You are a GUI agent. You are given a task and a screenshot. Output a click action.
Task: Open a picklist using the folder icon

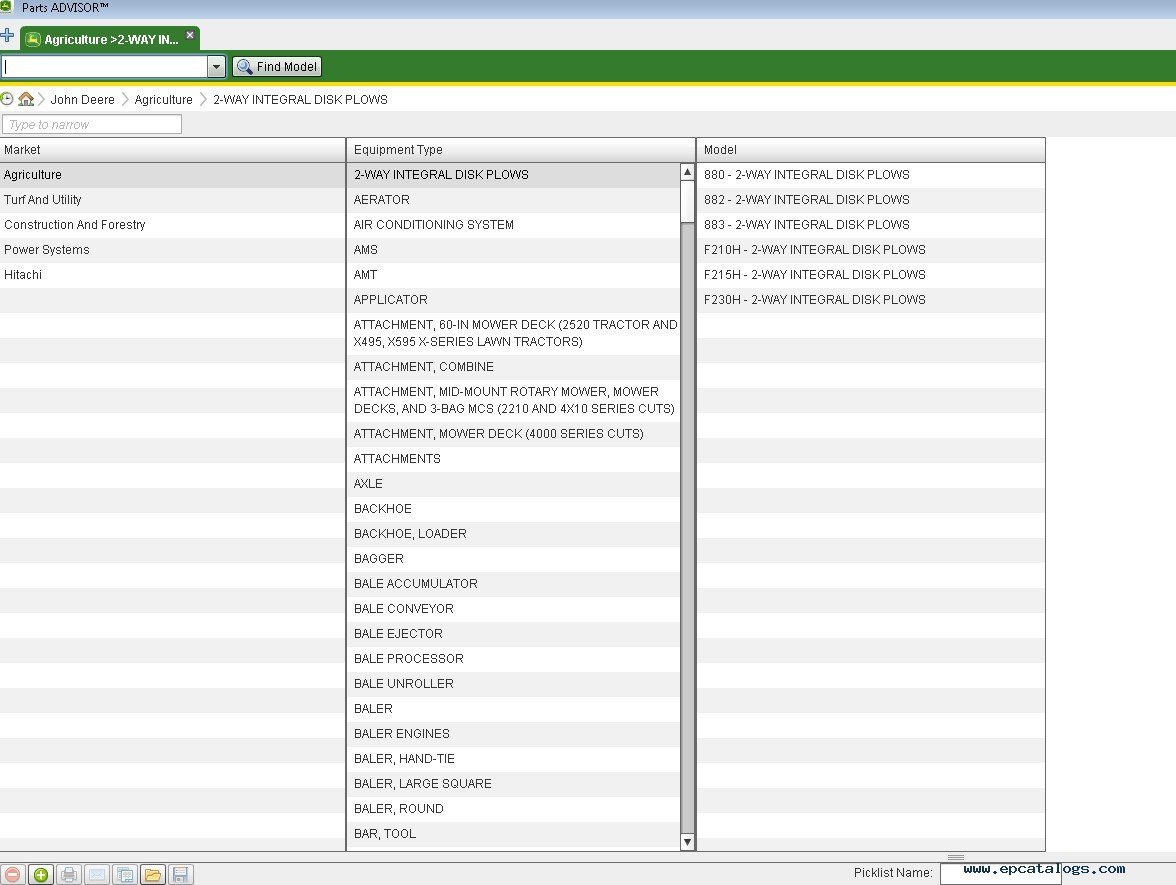[x=153, y=874]
